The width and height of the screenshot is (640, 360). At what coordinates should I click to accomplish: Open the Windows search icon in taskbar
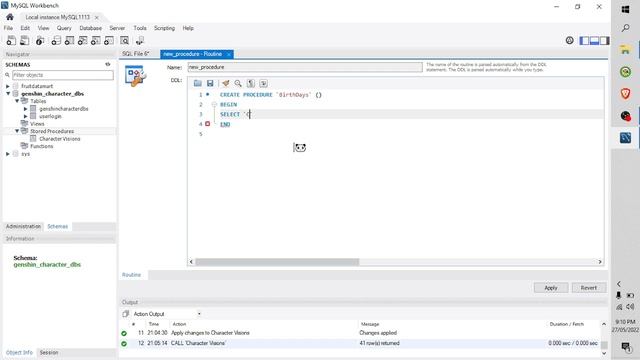click(625, 28)
